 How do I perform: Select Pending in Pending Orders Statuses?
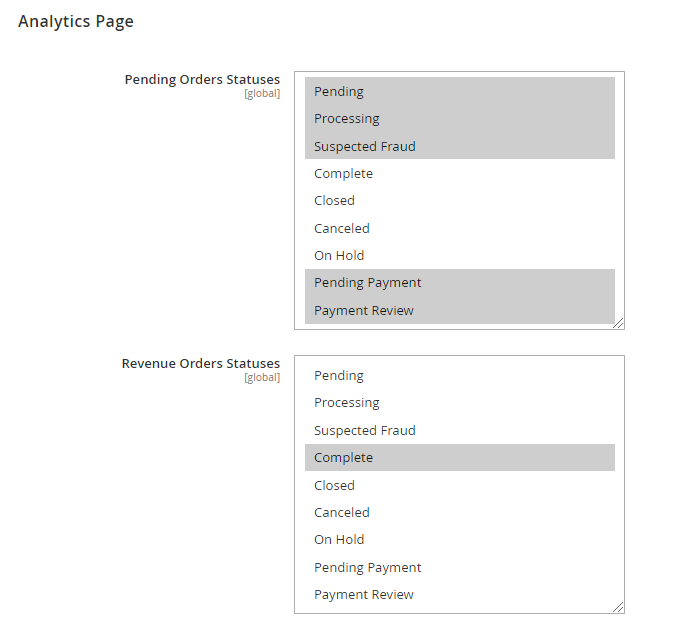(x=339, y=92)
